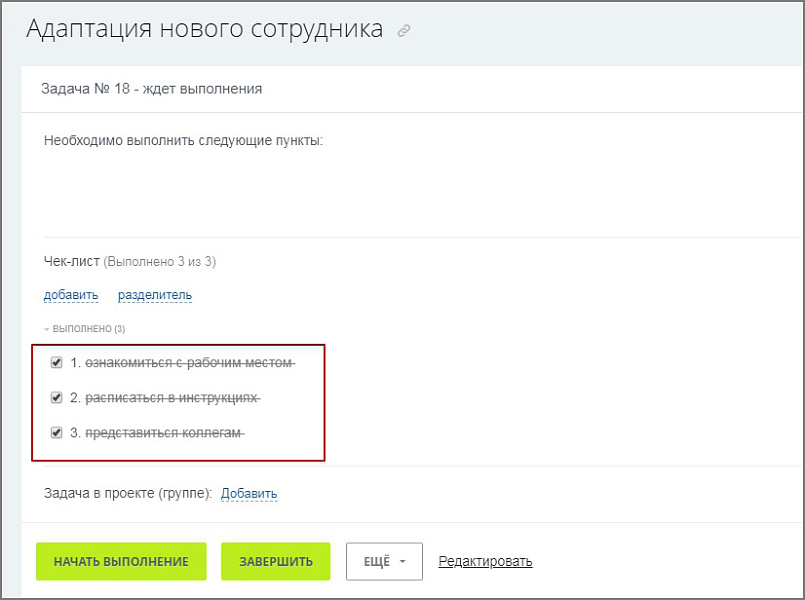
Task: Open the ЕЩЁ dropdown menu
Action: pos(384,561)
